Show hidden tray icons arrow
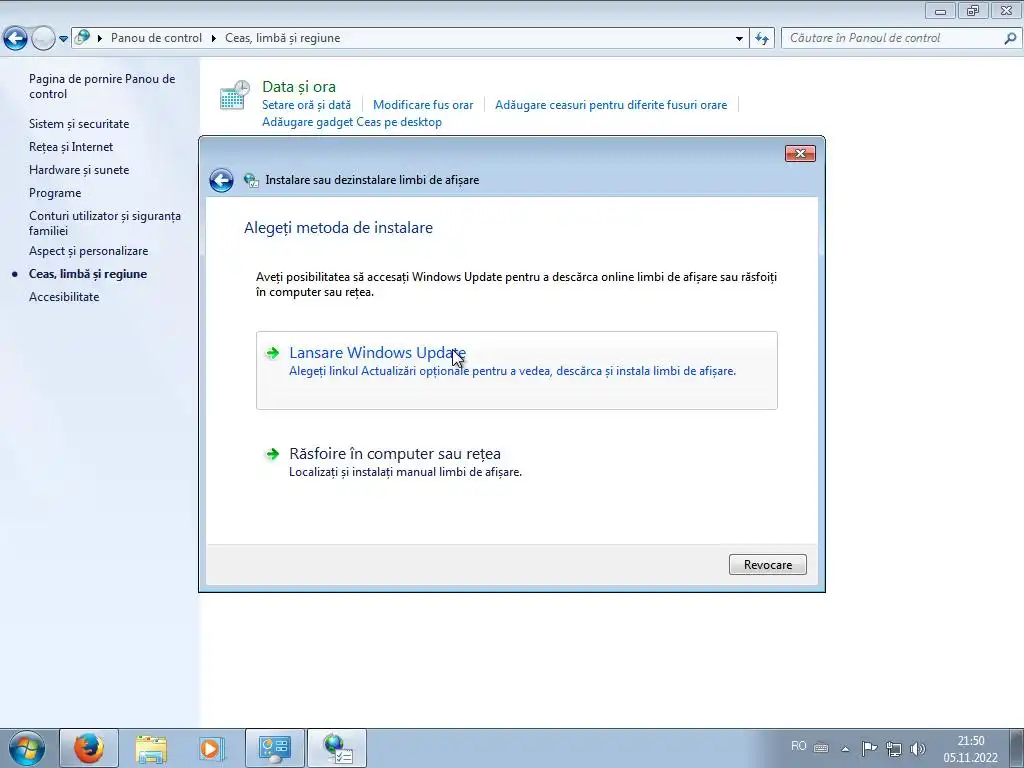 point(845,749)
